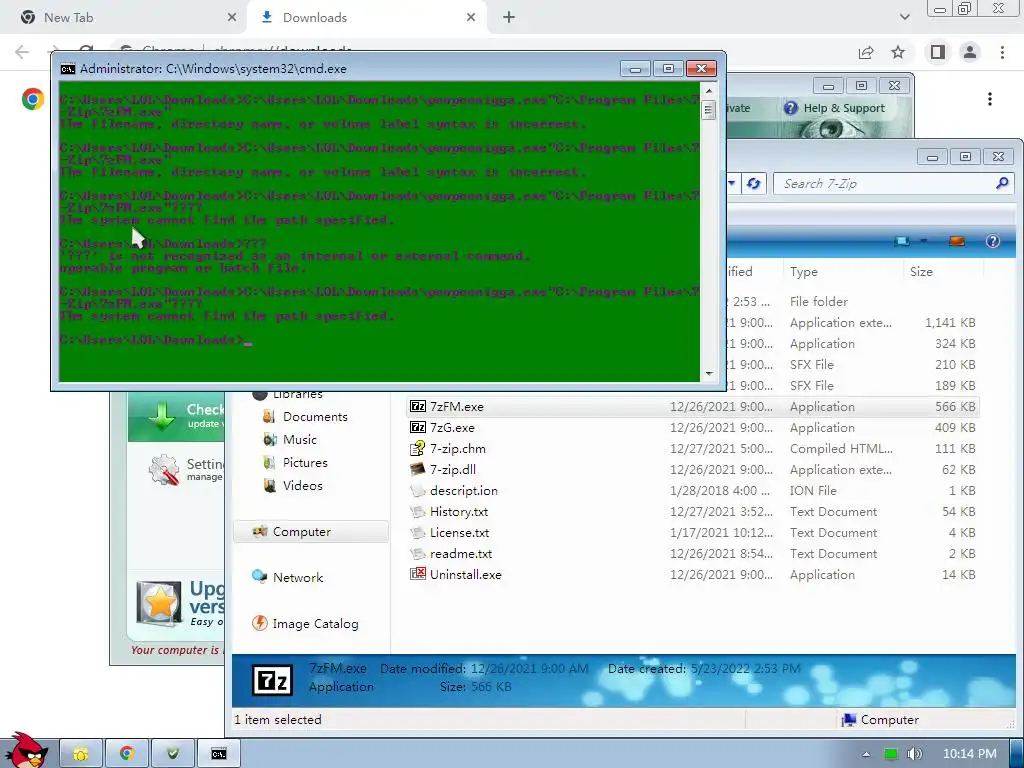
Task: Click the 7zG.exe file icon
Action: pos(417,428)
